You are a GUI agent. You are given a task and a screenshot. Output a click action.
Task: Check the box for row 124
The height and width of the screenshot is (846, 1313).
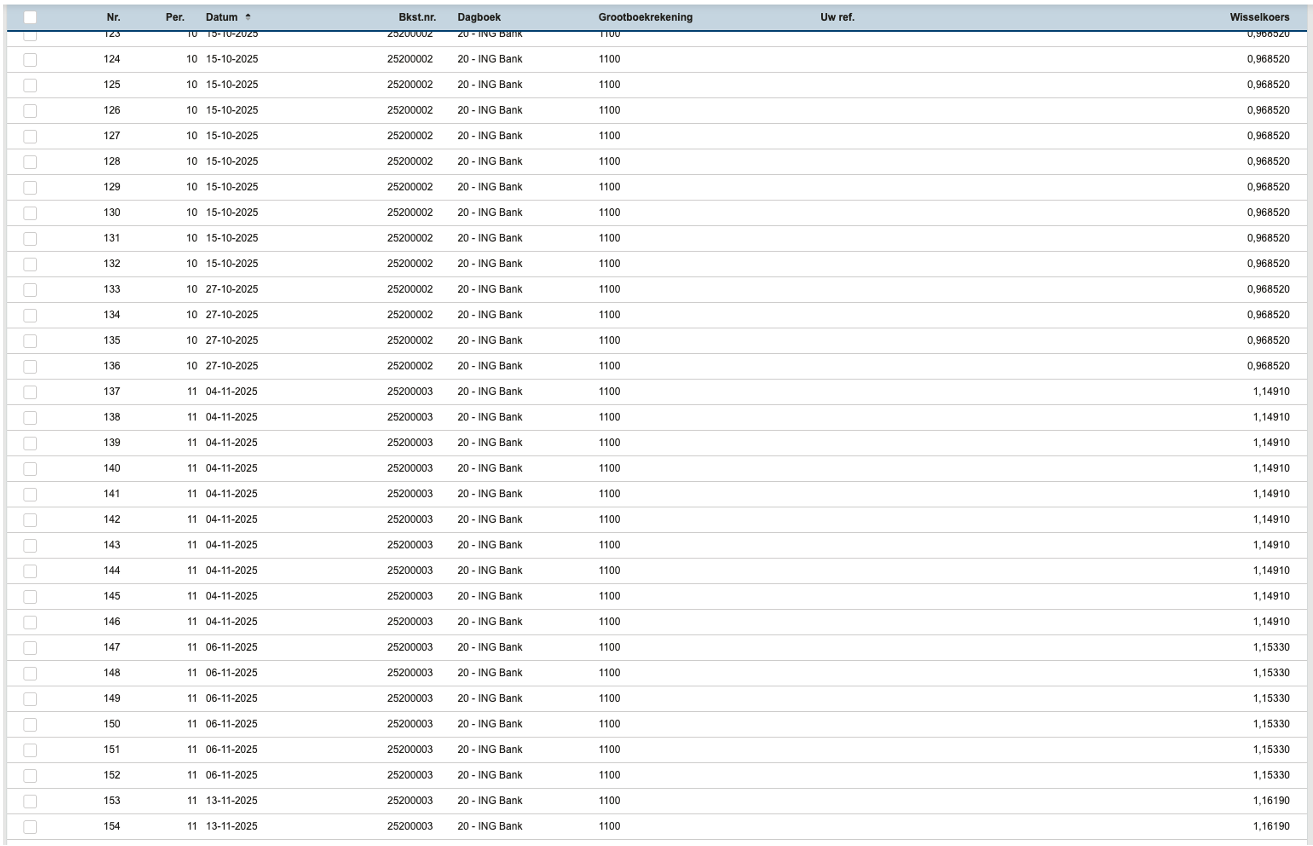point(30,59)
